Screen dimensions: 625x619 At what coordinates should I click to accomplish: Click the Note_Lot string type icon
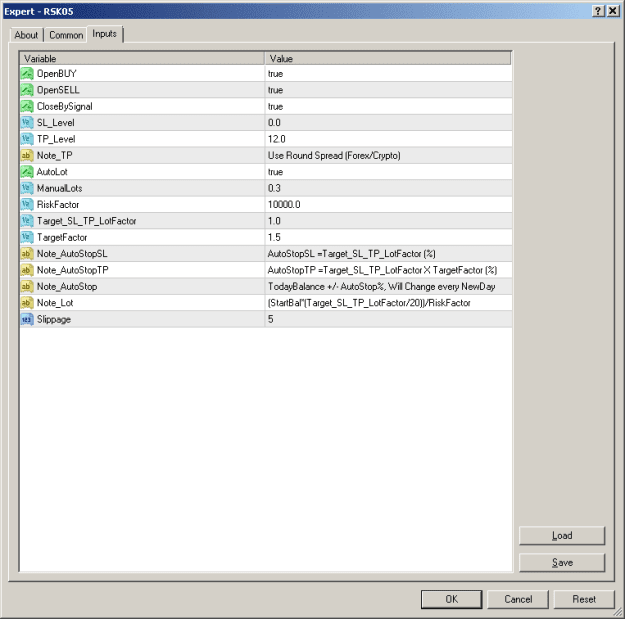point(27,303)
